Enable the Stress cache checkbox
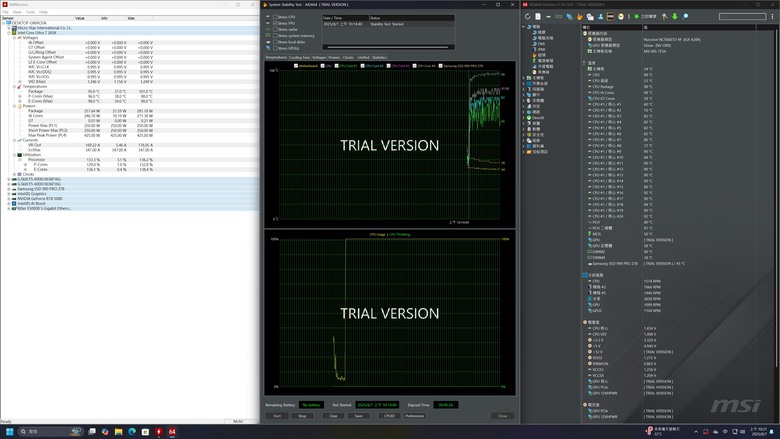This screenshot has height=439, width=780. 275,29
